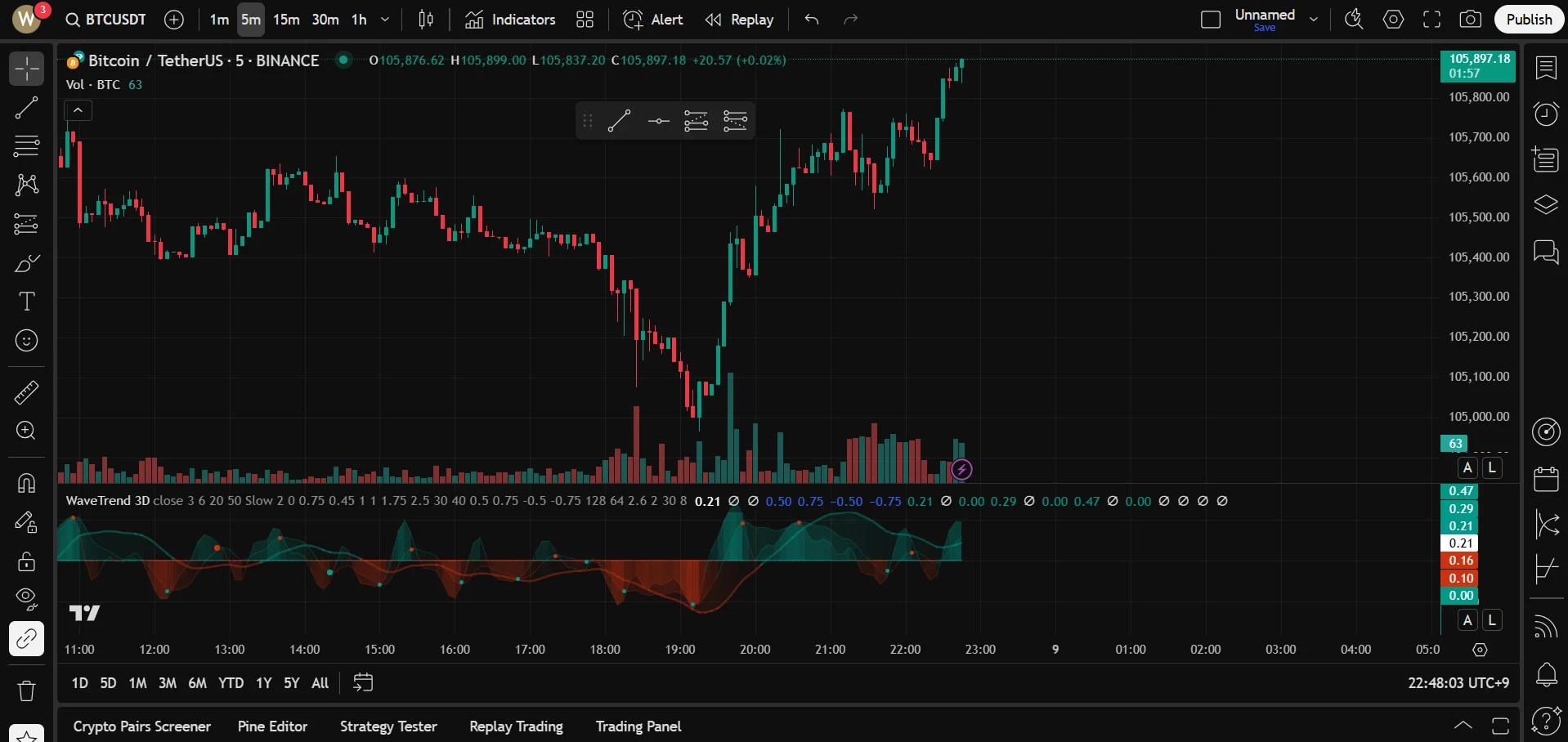Toggle the hide-all-drawings eye icon

26,599
